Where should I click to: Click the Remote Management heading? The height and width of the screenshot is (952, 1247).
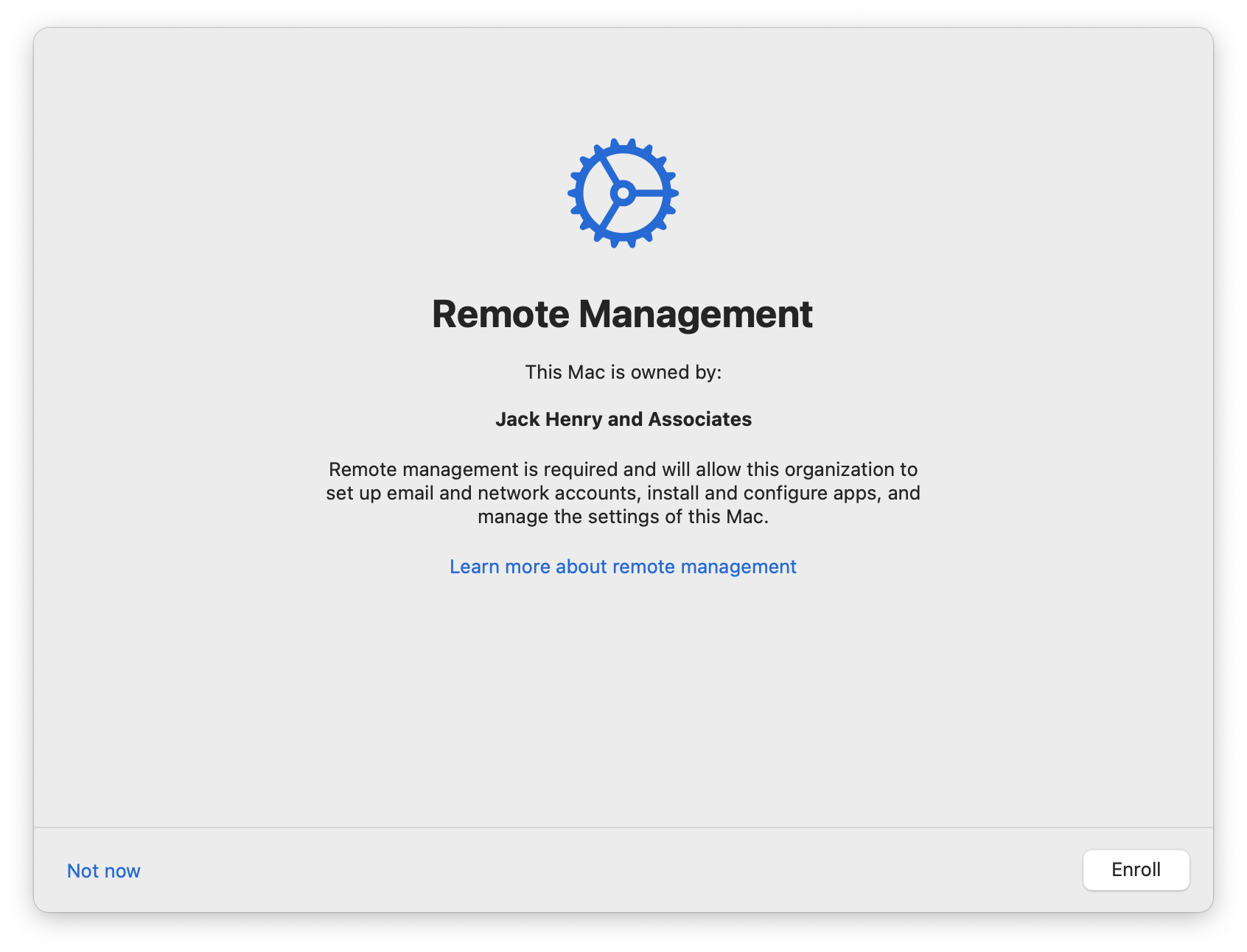point(623,314)
